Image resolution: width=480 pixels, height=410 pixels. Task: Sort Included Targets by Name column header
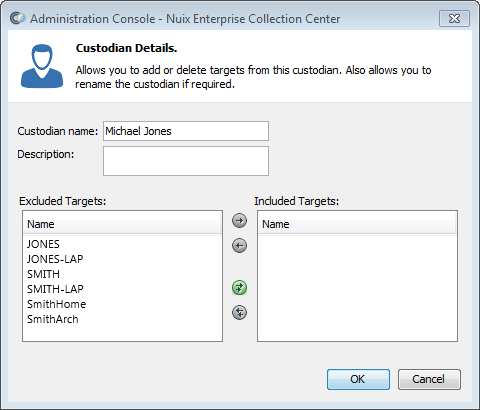tap(357, 224)
